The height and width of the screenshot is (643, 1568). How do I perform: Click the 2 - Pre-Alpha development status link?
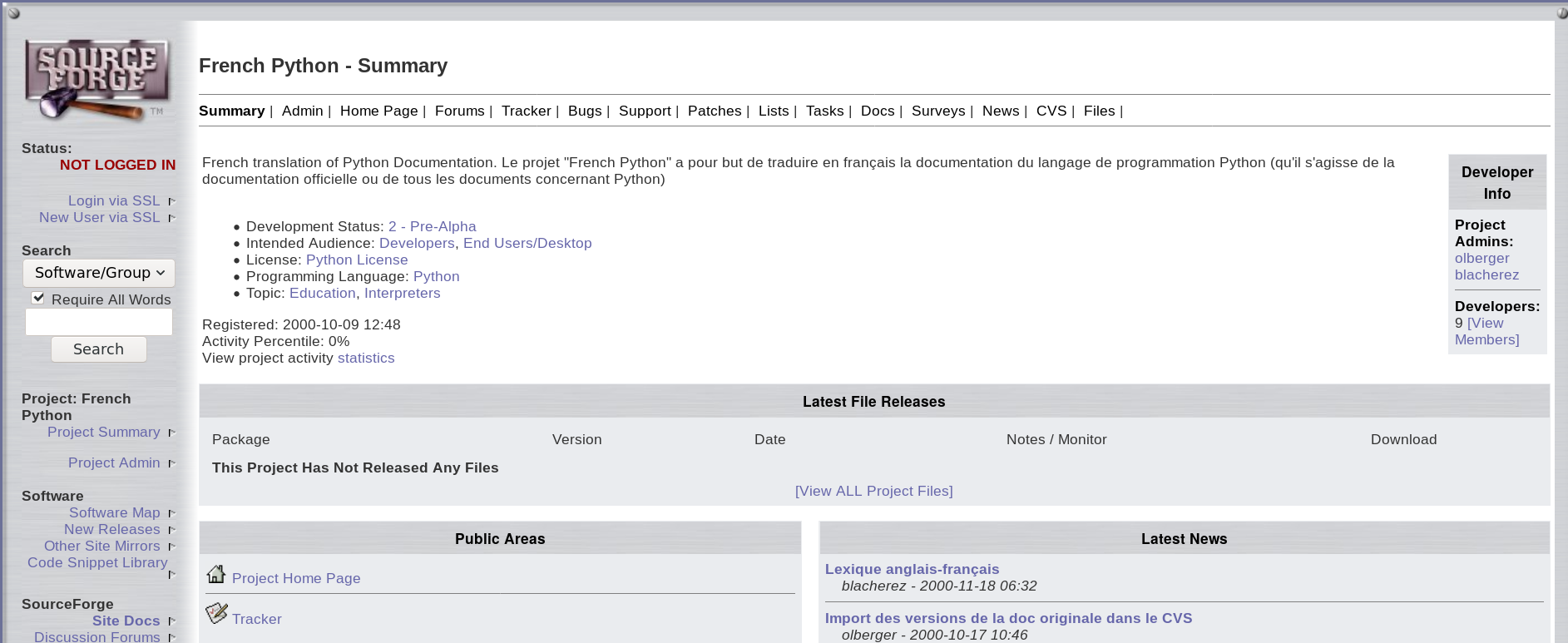click(x=432, y=226)
